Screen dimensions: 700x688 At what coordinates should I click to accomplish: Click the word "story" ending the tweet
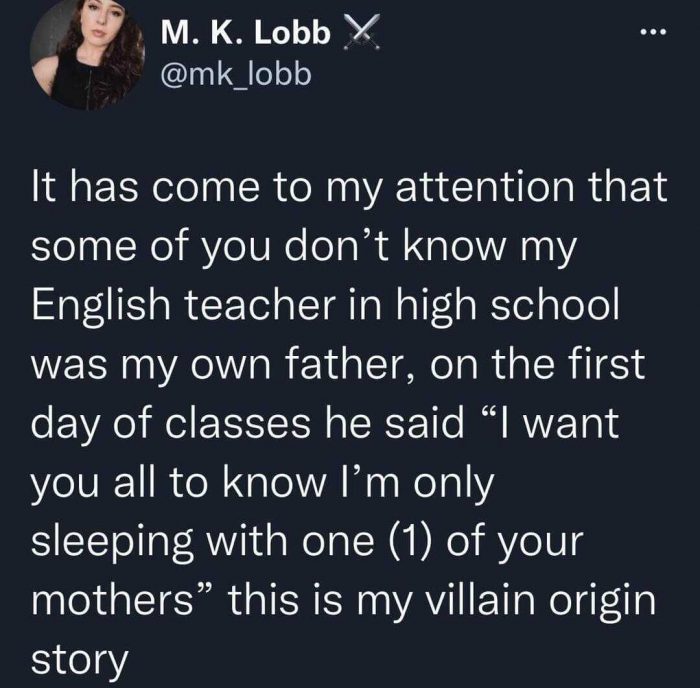pyautogui.click(x=80, y=660)
